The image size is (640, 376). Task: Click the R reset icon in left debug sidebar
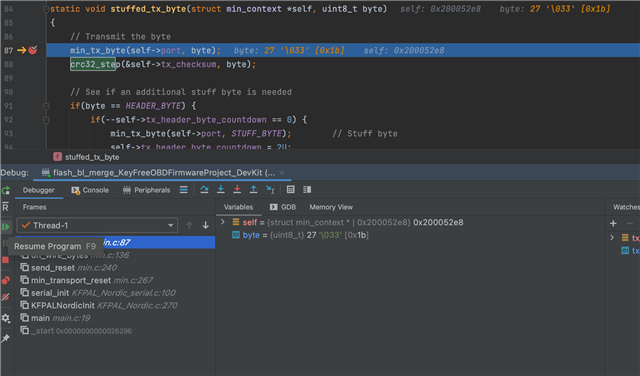5,207
